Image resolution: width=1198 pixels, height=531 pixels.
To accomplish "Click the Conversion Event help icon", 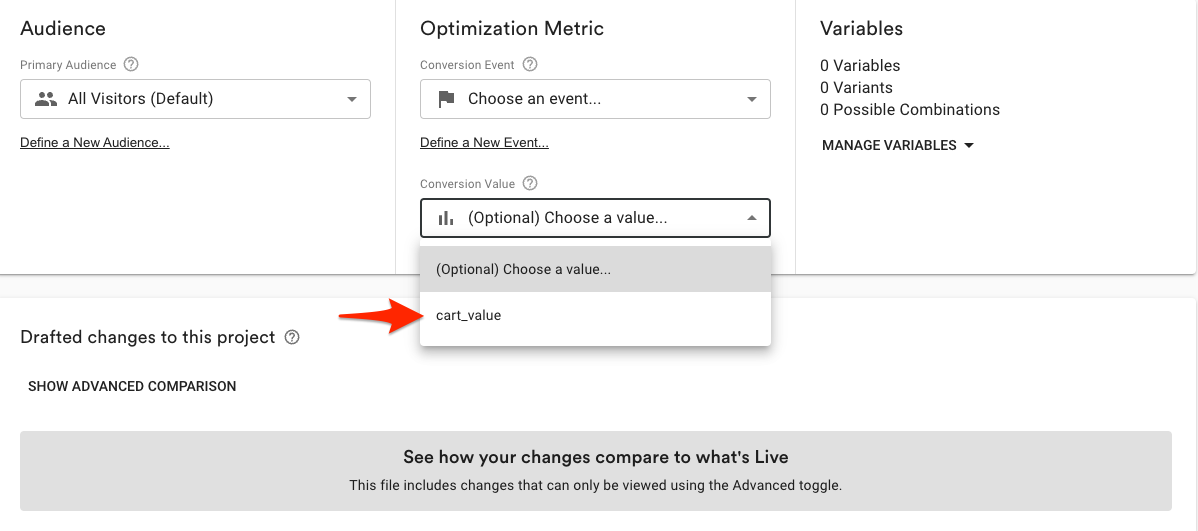I will [529, 65].
